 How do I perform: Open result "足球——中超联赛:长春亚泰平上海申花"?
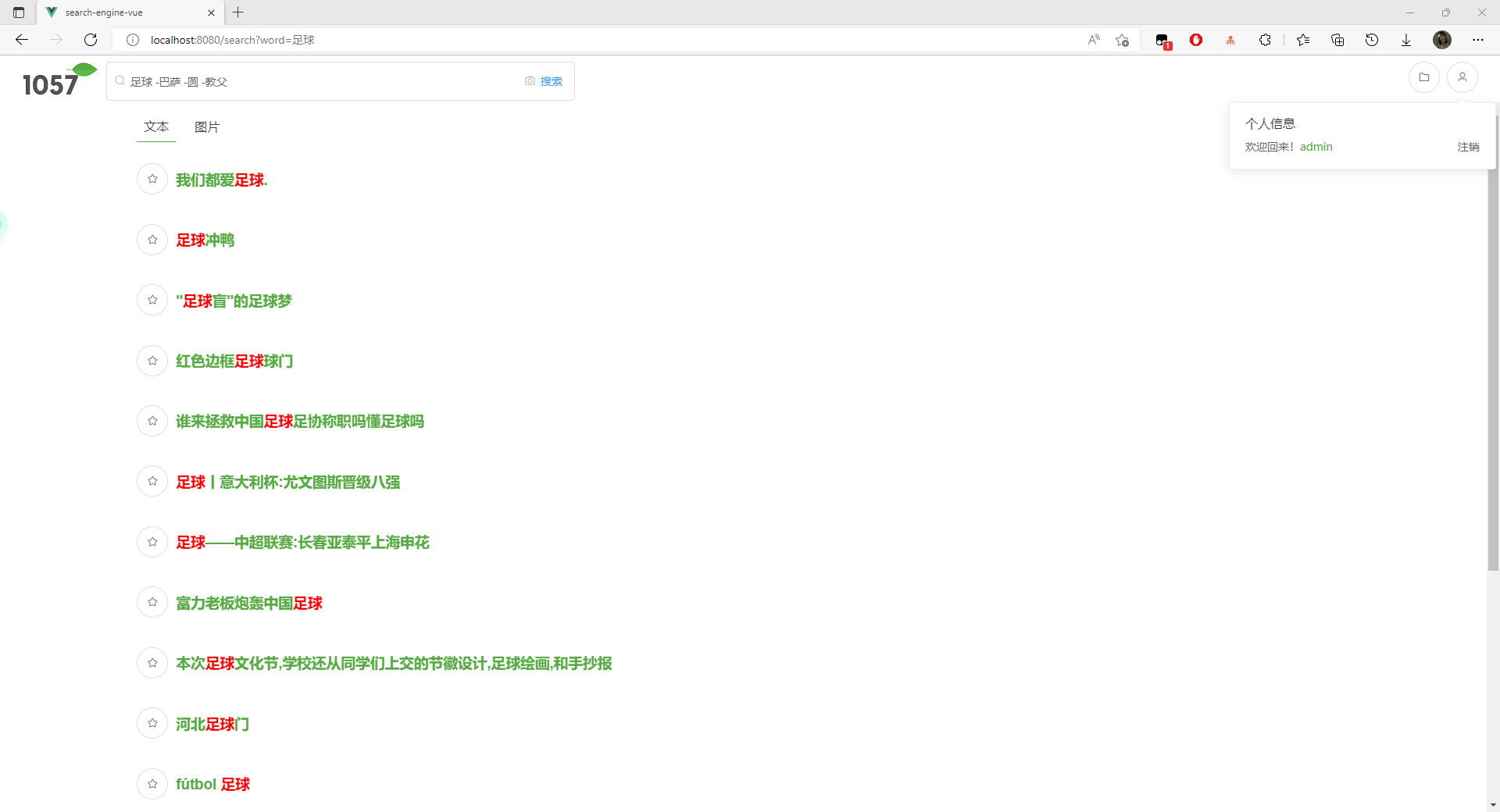point(303,543)
